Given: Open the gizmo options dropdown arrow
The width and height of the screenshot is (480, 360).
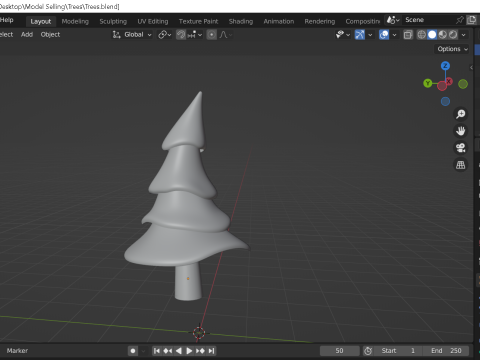Looking at the screenshot, I should [370, 35].
